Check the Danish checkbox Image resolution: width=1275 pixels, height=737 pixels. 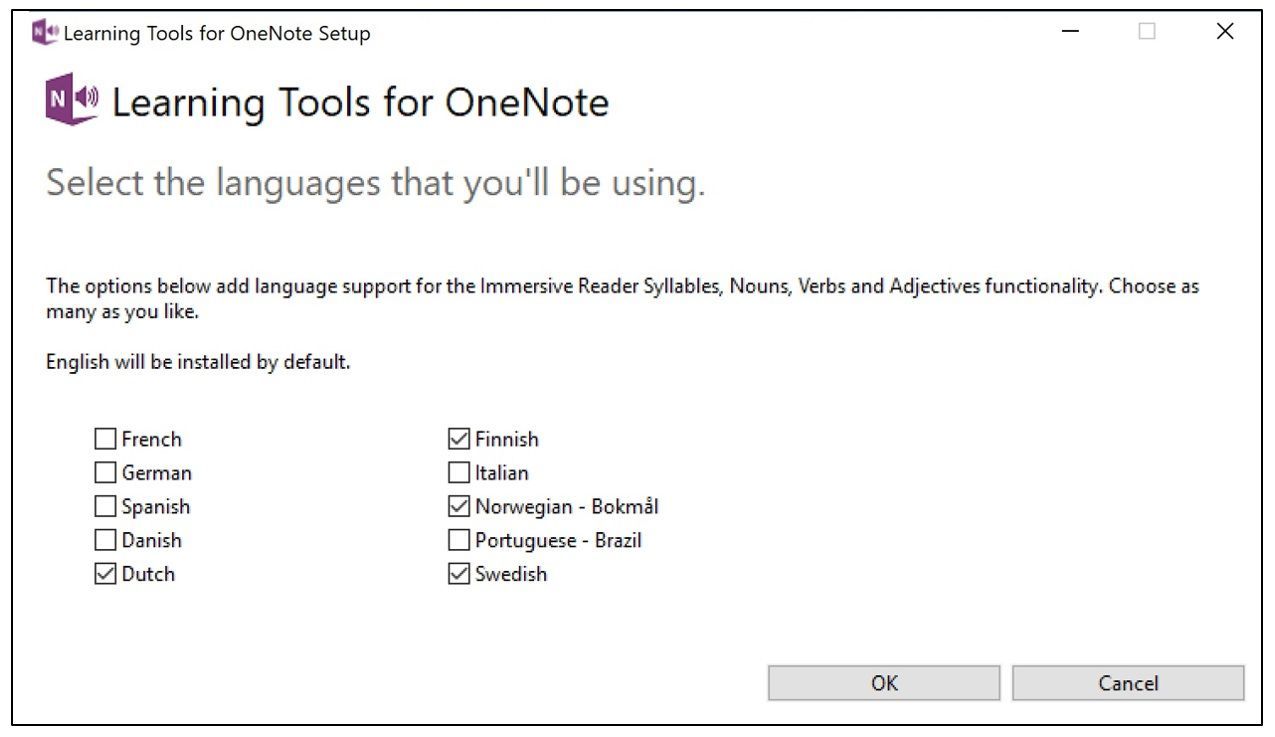pyautogui.click(x=104, y=540)
